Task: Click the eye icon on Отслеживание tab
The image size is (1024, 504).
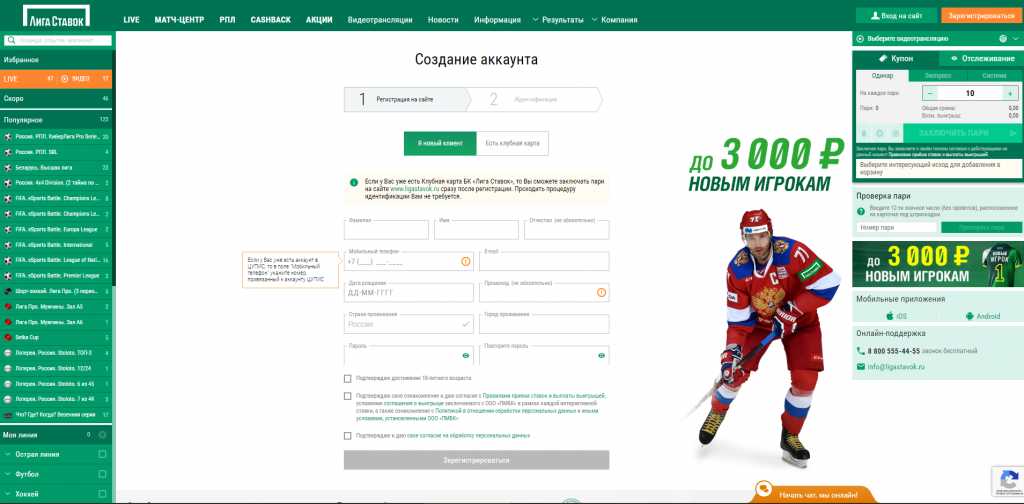Action: point(954,58)
